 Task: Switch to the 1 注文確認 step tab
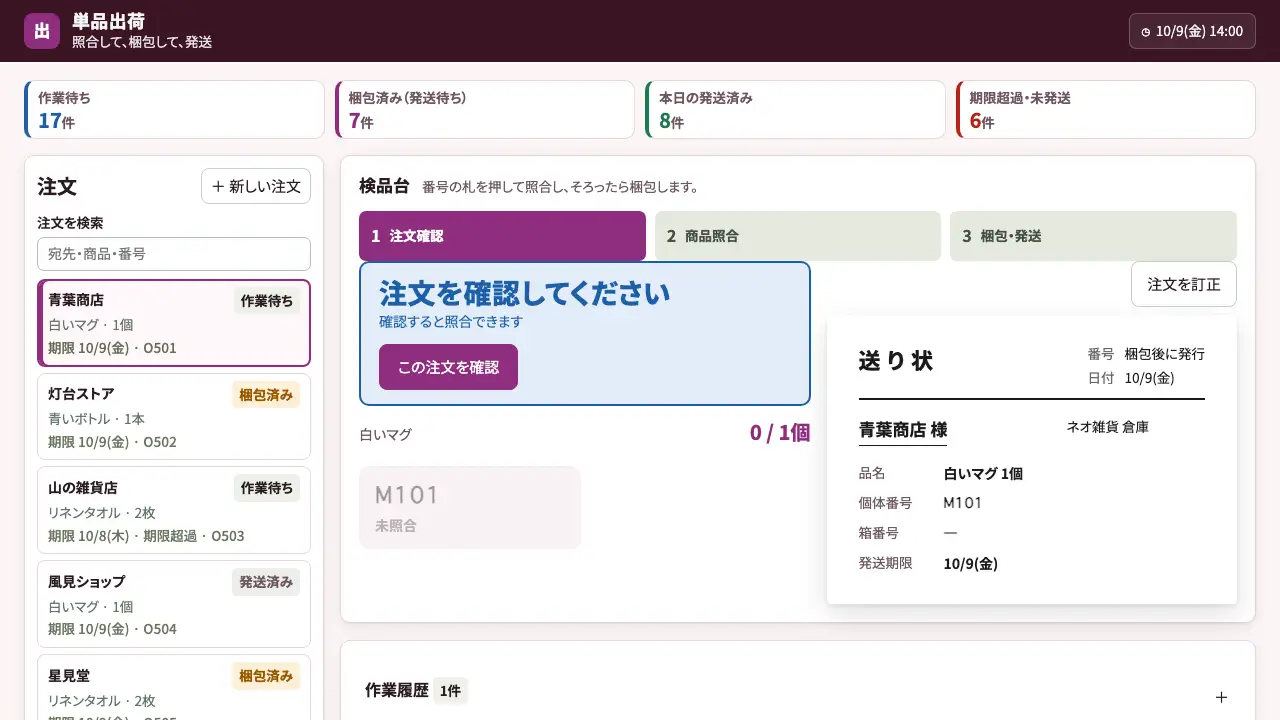coord(502,236)
